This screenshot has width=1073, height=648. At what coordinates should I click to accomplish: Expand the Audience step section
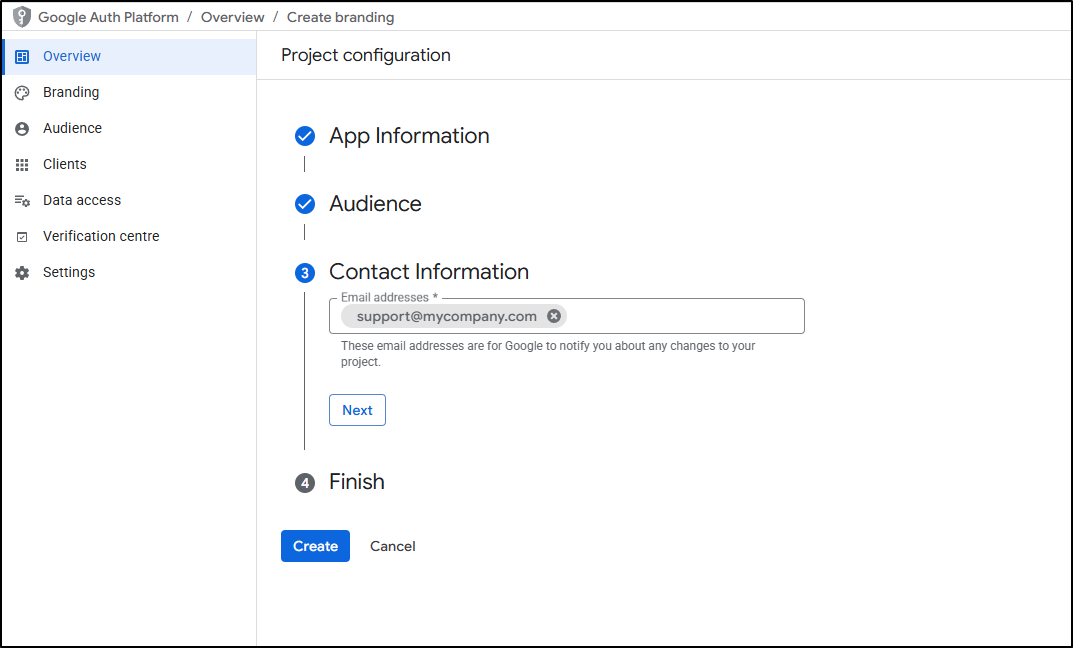375,204
